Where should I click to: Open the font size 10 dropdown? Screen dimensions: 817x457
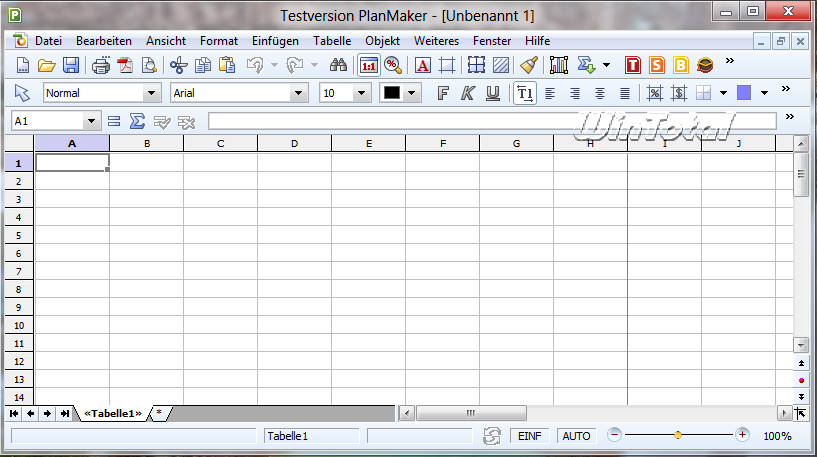[361, 93]
